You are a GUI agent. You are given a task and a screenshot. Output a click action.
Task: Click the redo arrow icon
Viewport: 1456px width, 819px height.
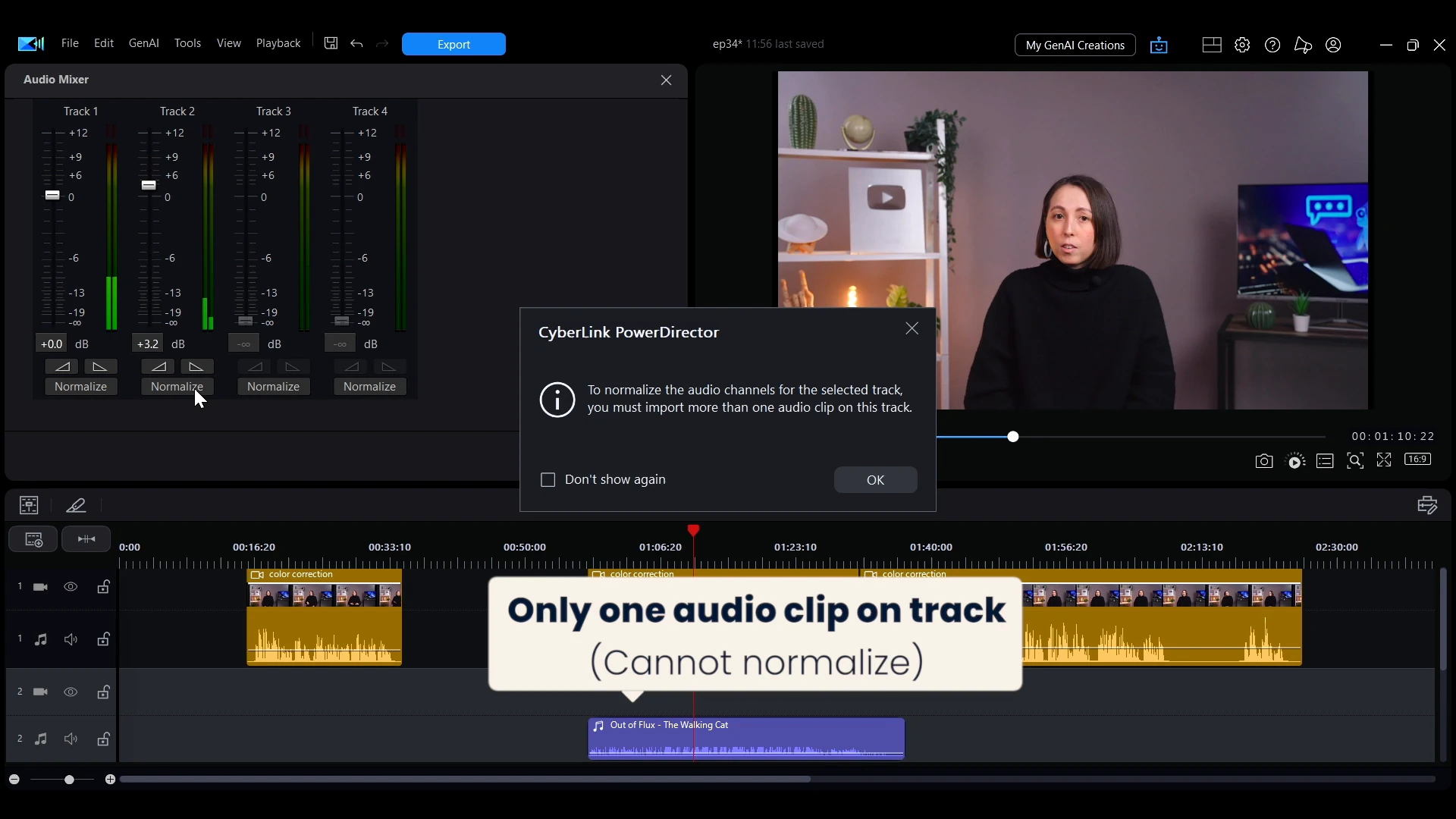point(383,44)
